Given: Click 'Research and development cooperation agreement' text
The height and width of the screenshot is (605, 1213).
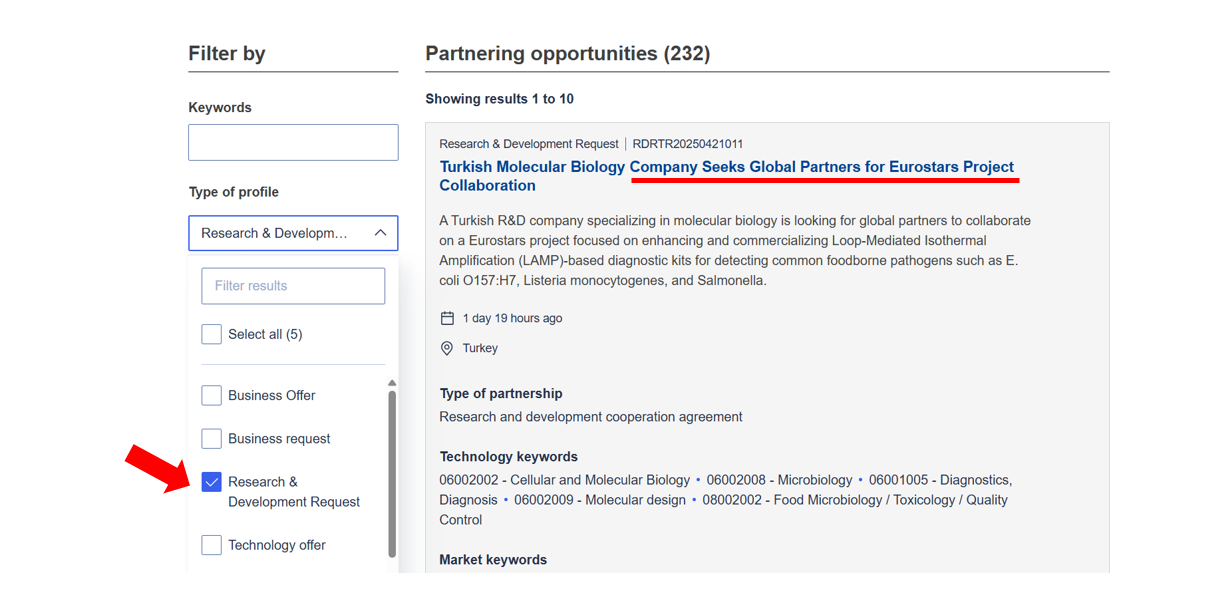Looking at the screenshot, I should click(x=591, y=416).
